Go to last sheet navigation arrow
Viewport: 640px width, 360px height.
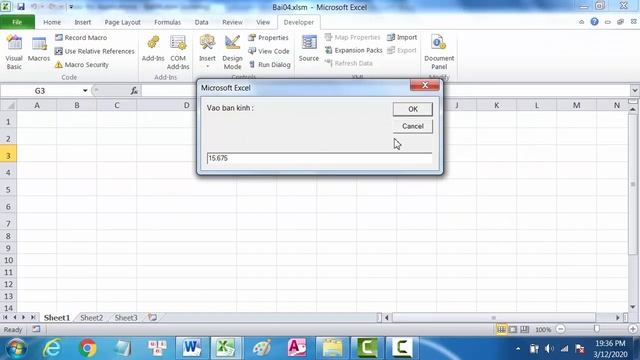click(33, 317)
